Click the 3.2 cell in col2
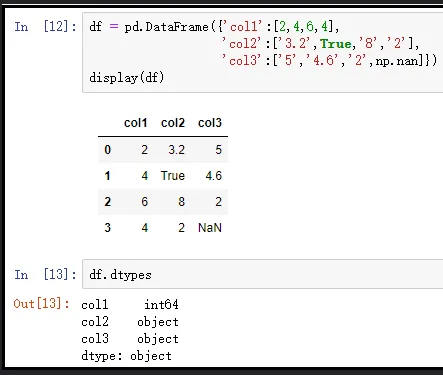 176,150
